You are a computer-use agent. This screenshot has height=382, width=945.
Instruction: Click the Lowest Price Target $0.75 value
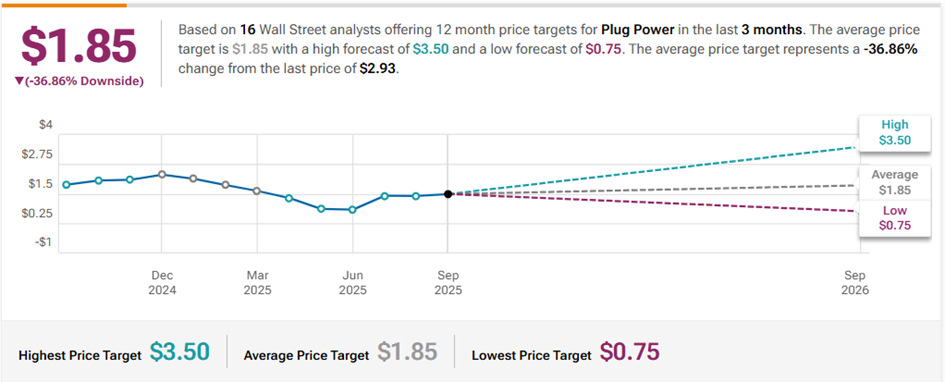coord(630,351)
